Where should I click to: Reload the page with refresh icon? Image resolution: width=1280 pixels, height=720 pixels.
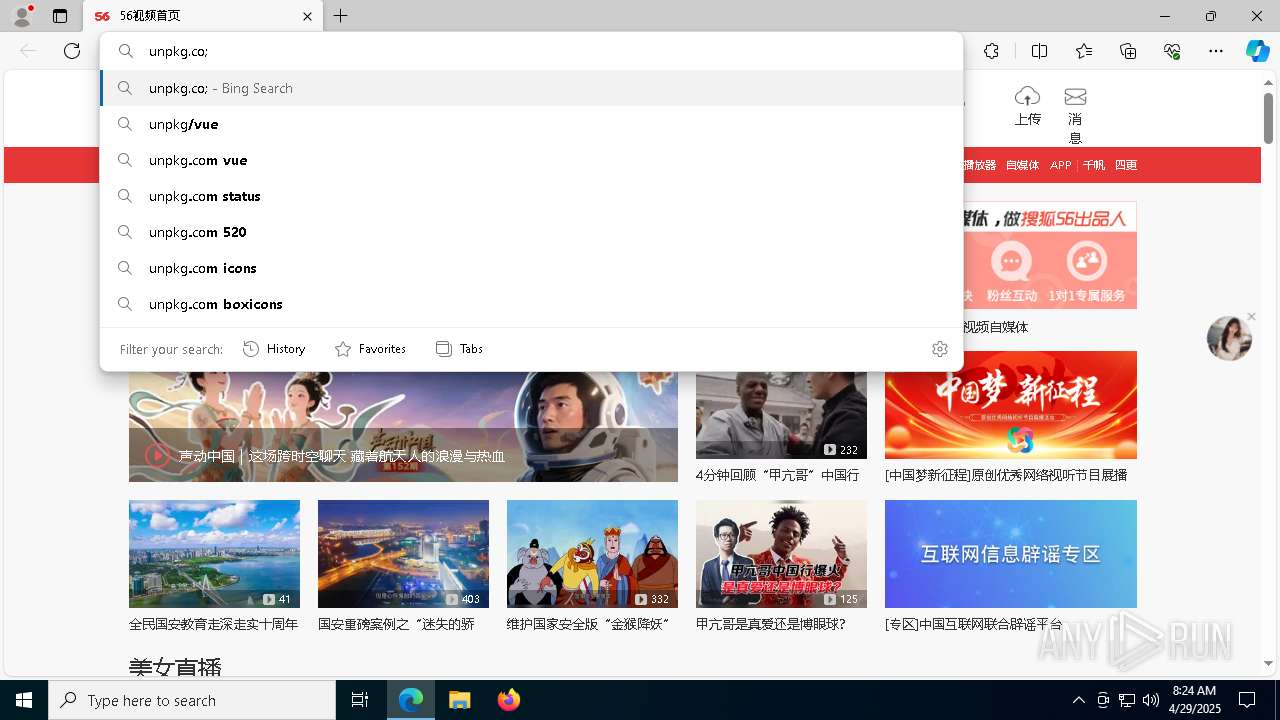click(x=72, y=51)
